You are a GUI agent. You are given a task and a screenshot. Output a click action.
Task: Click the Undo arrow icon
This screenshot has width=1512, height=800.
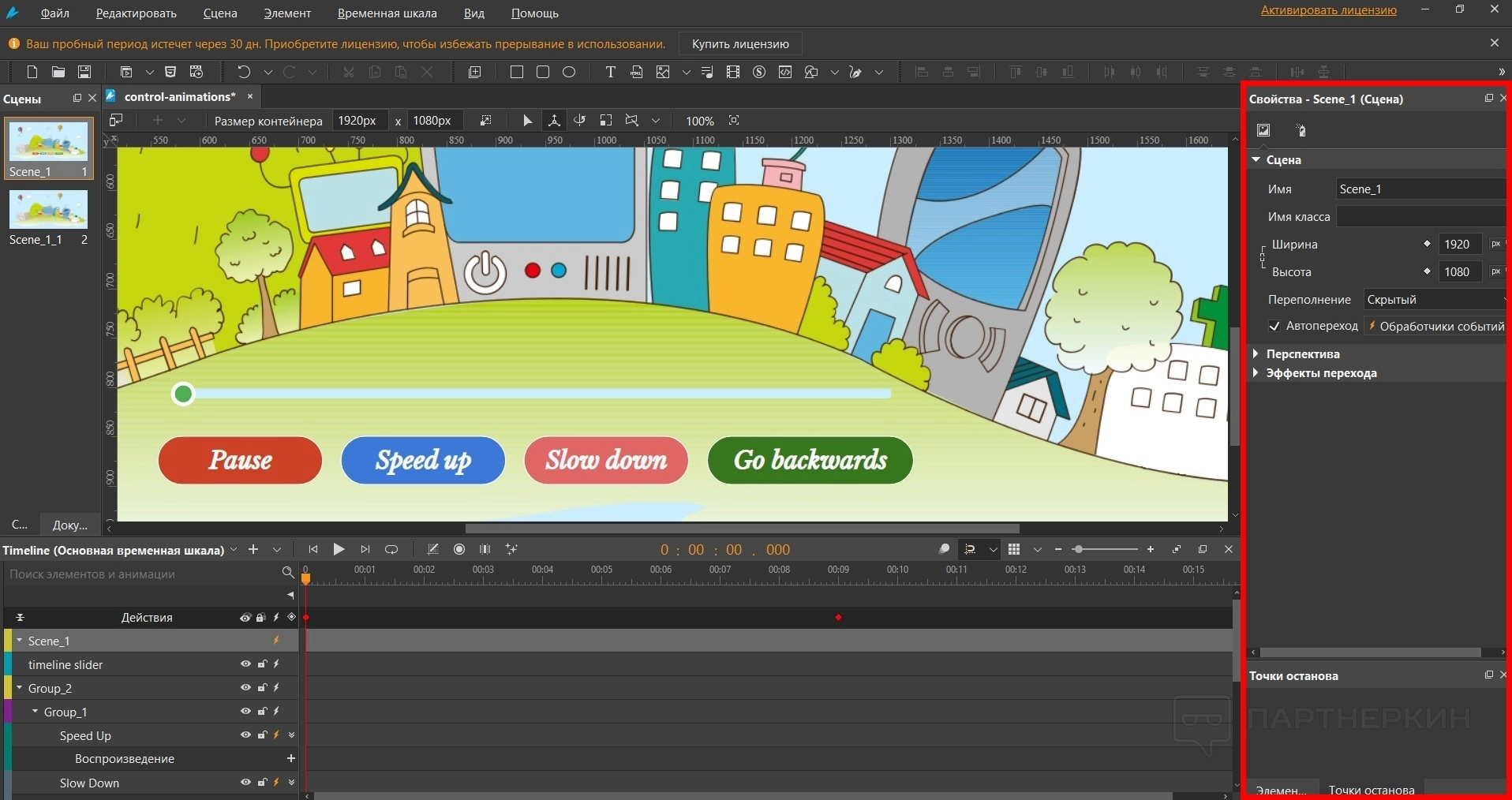244,72
